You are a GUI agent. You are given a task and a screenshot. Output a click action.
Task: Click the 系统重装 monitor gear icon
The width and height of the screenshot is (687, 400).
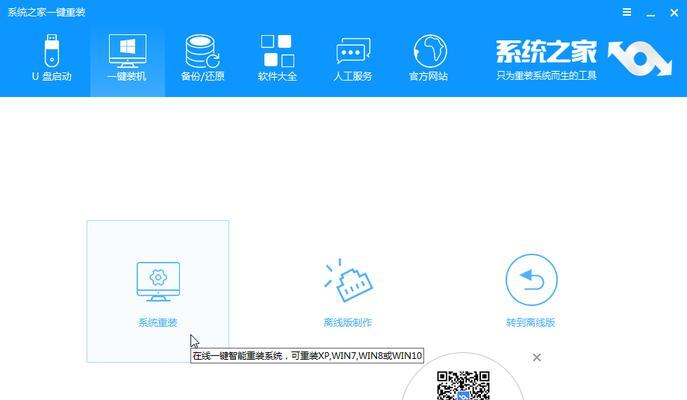click(158, 281)
